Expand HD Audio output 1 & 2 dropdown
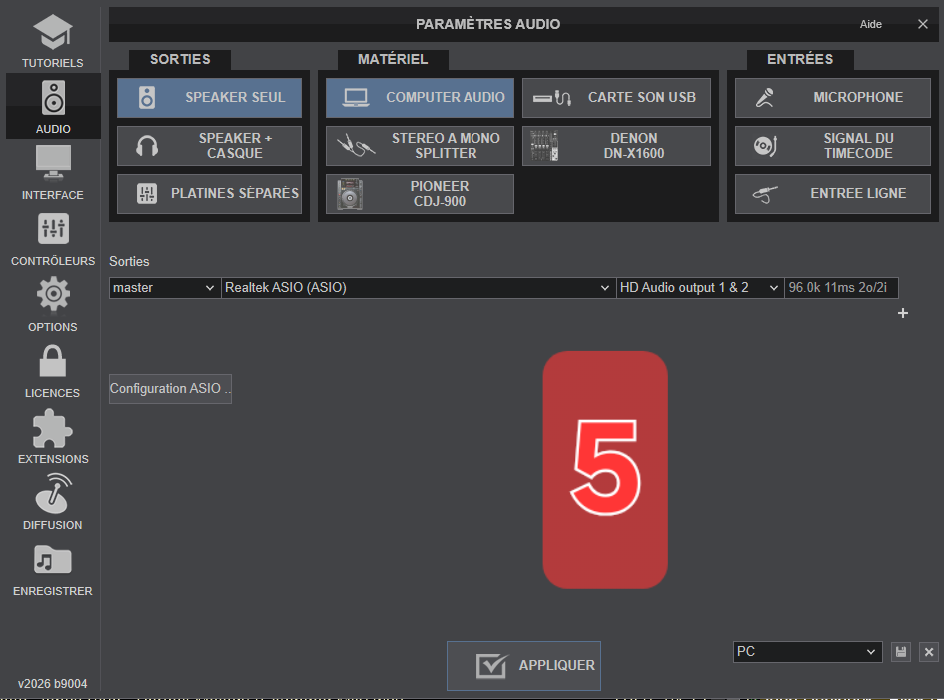This screenshot has width=944, height=700. click(x=699, y=288)
